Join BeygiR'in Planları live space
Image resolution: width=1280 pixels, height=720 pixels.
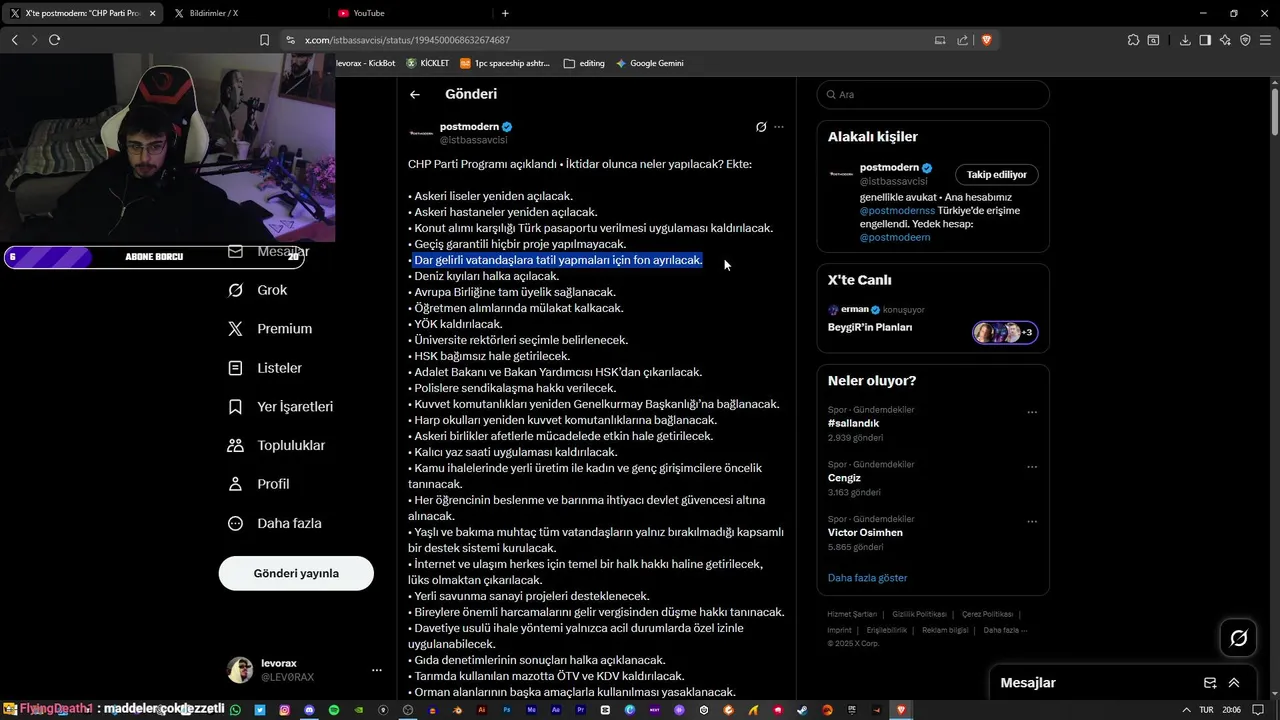tap(870, 327)
